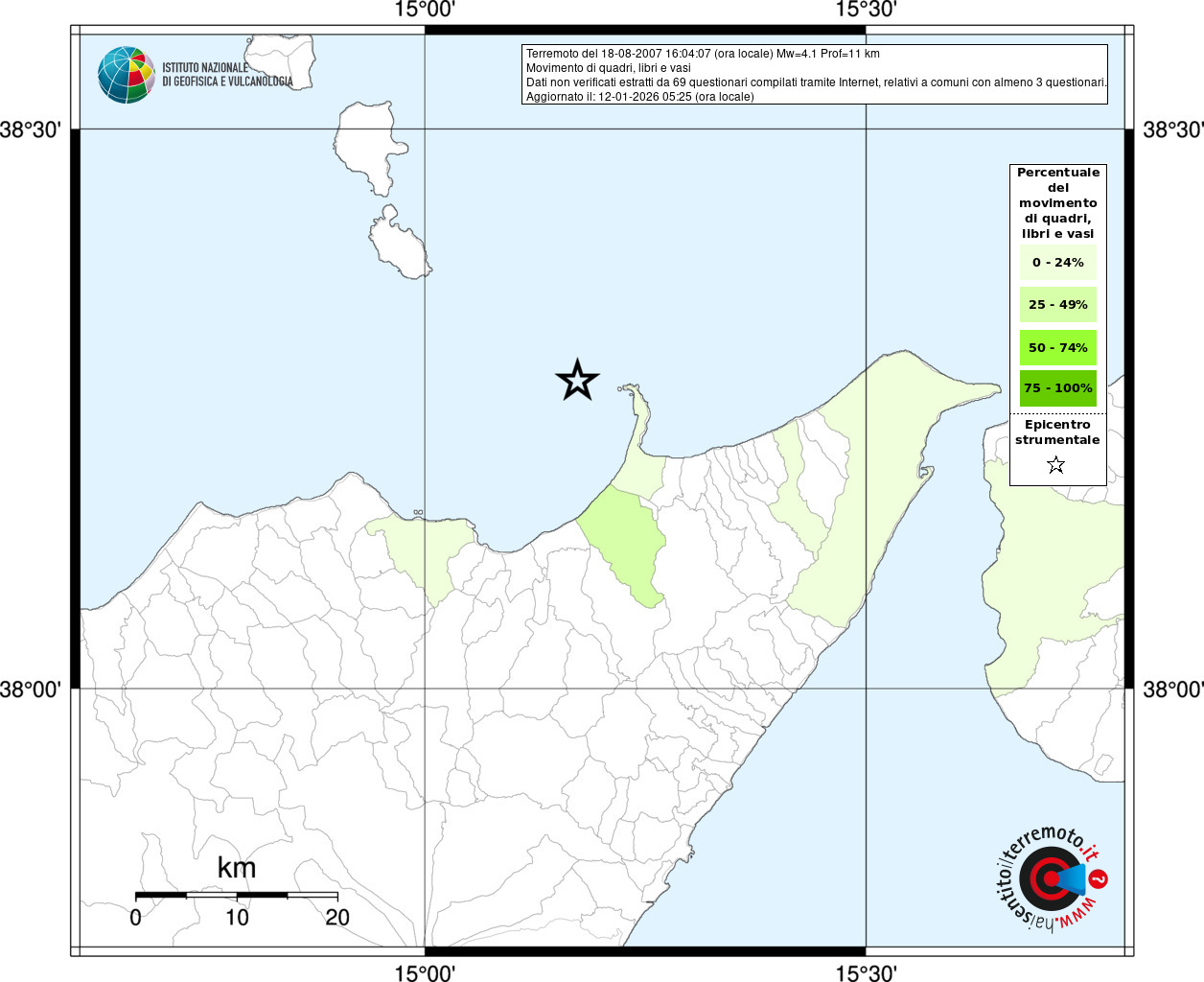Viewport: 1204px width, 982px height.
Task: Click the left 38°00' latitude label
Action: 31,689
